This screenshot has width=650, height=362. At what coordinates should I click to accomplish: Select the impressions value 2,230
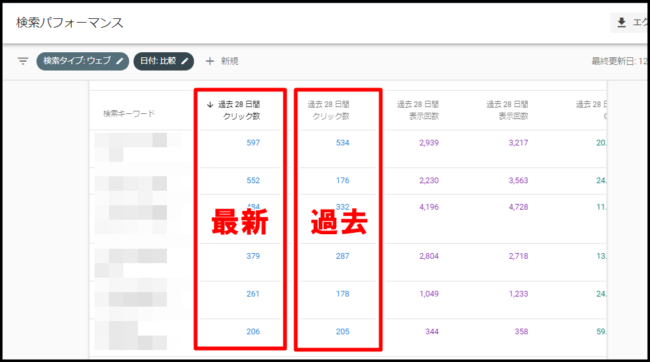pos(429,180)
